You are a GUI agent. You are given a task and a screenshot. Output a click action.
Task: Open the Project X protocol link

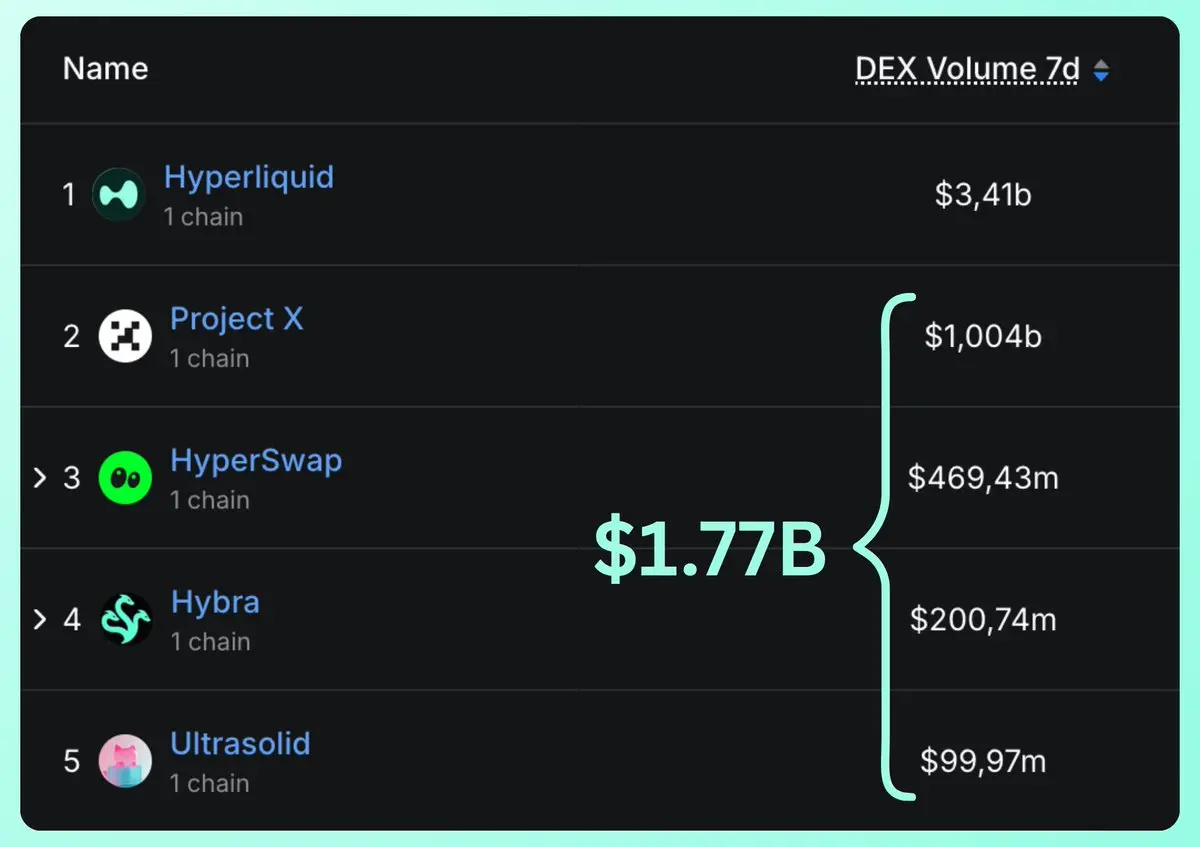pos(236,319)
